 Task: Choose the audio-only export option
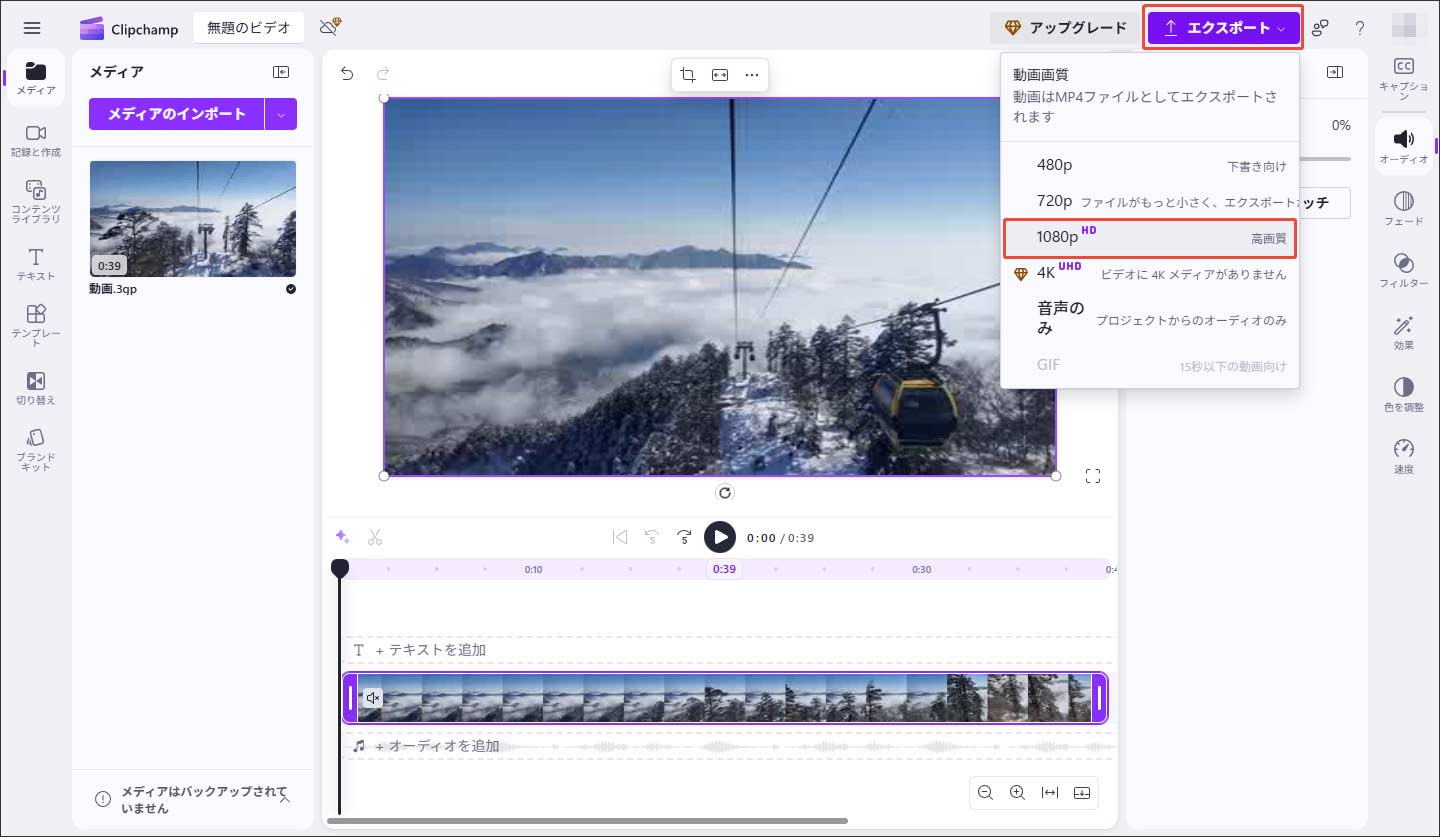pyautogui.click(x=1150, y=318)
